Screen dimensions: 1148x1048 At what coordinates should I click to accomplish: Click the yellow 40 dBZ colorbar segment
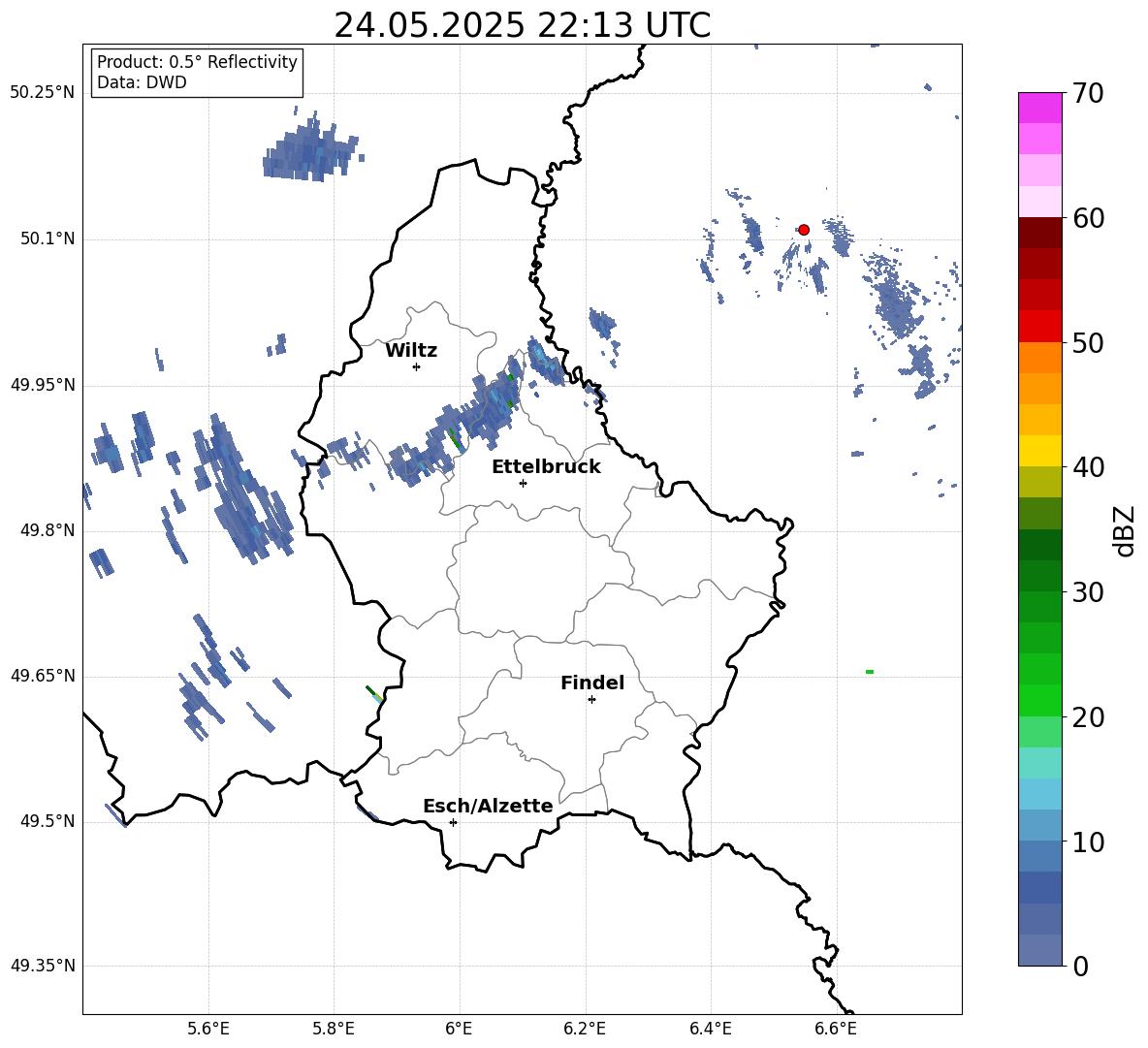[1039, 451]
